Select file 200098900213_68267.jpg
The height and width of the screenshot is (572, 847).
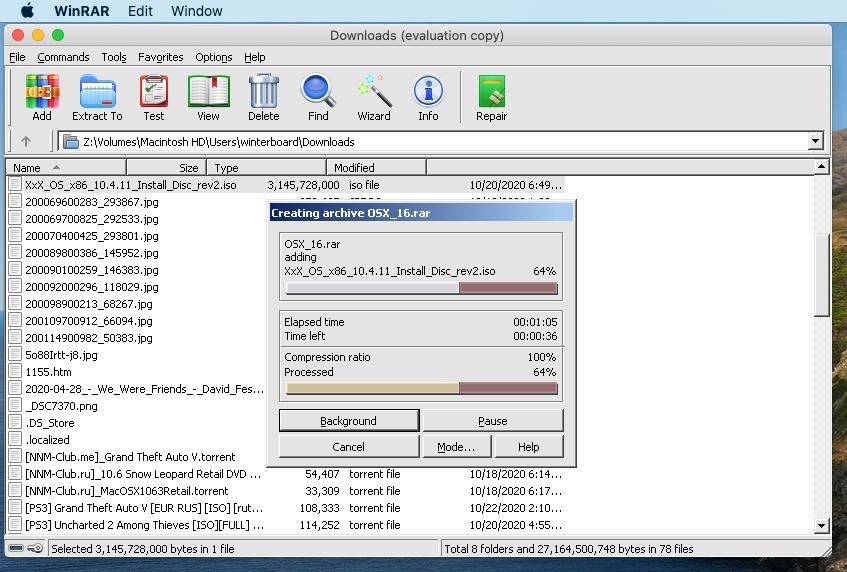(89, 304)
